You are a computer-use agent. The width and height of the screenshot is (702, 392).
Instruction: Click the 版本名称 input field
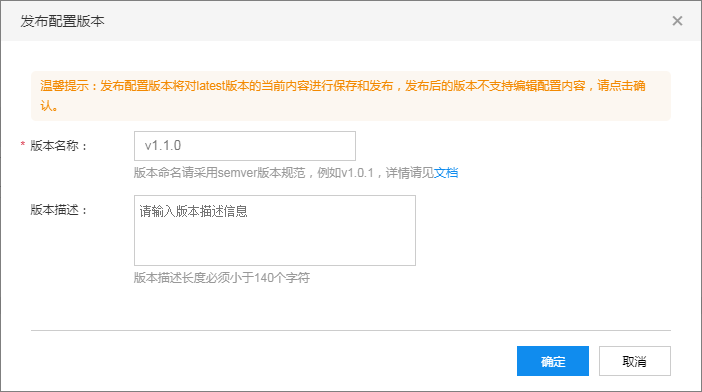(x=245, y=146)
